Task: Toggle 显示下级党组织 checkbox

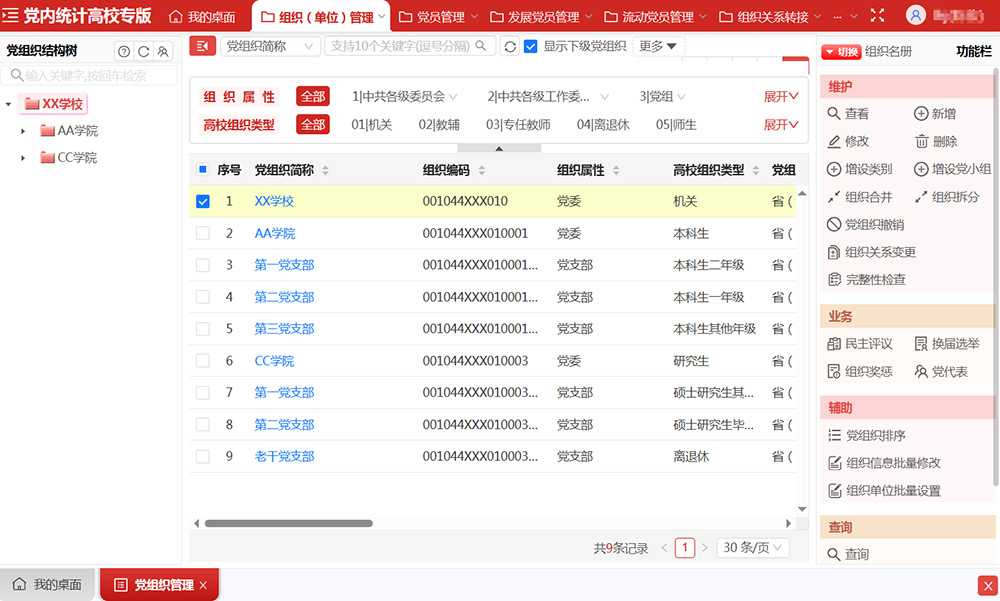Action: pos(530,47)
